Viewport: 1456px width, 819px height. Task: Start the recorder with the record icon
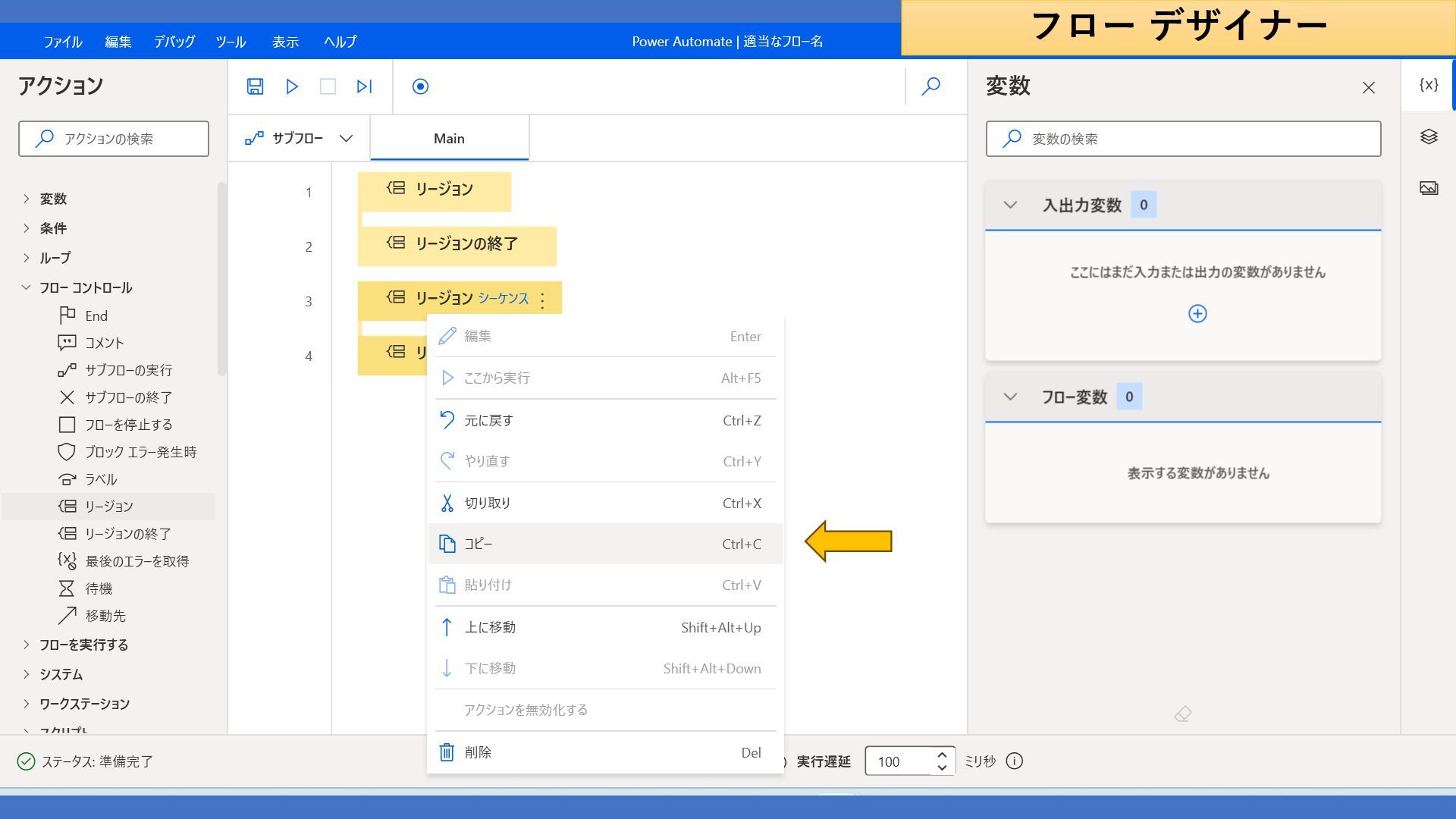pyautogui.click(x=420, y=86)
